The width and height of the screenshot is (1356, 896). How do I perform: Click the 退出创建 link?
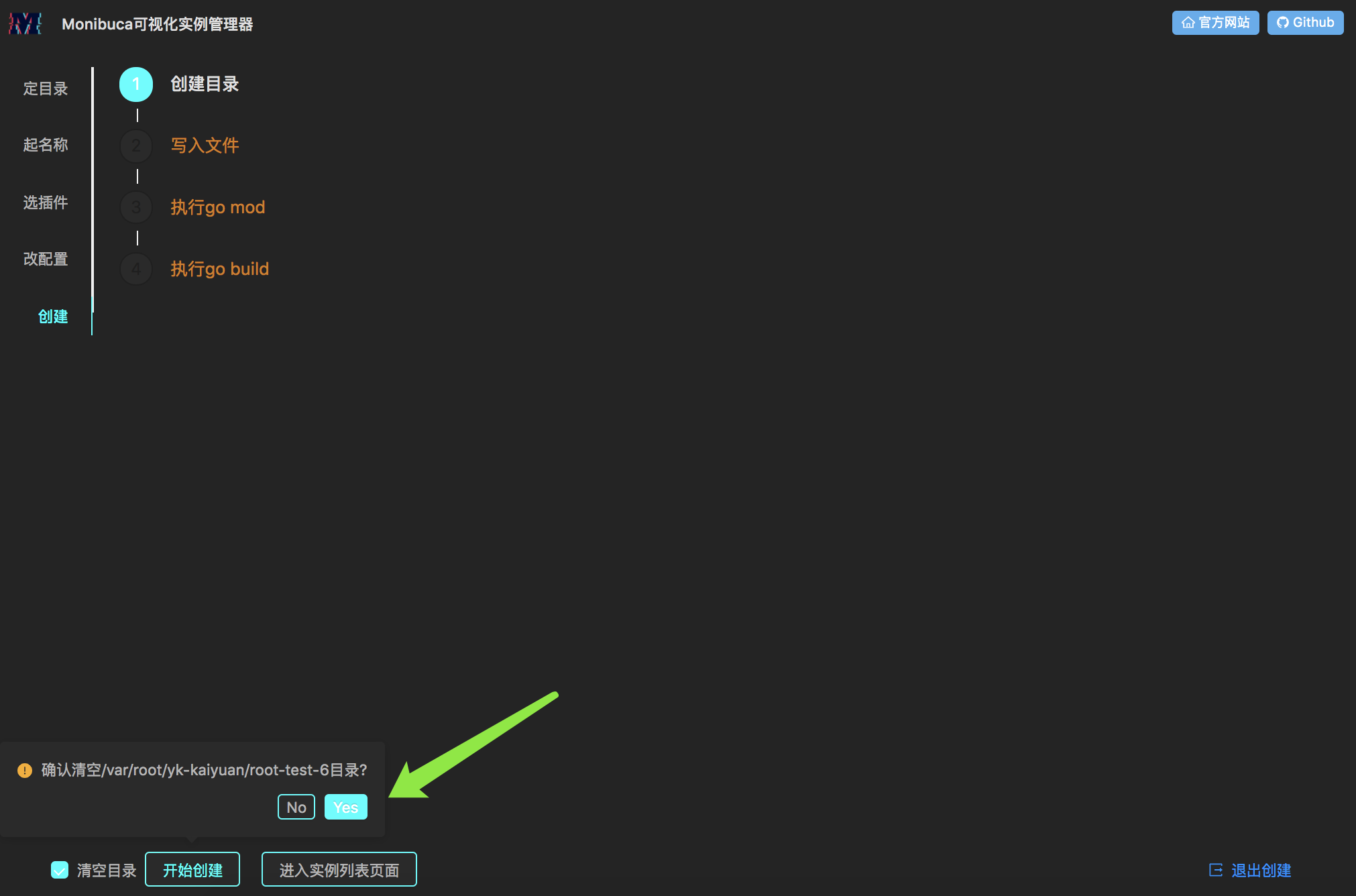tap(1261, 870)
